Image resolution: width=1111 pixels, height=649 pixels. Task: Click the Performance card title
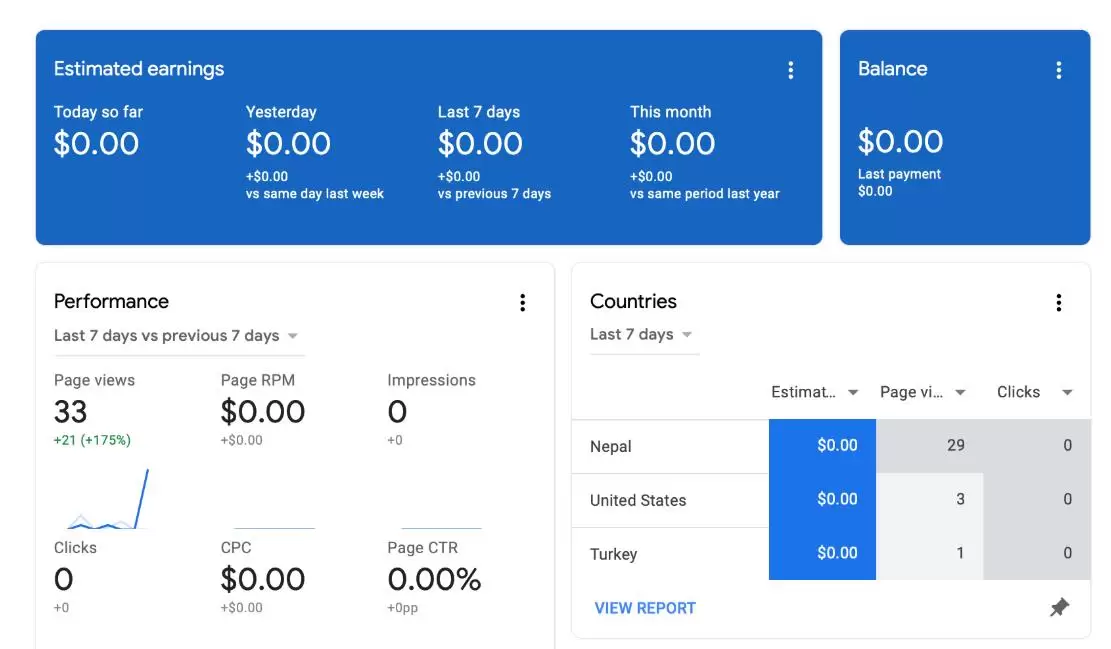[x=111, y=301]
